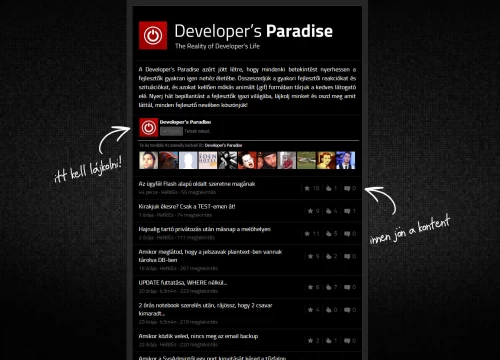
Task: Click star icon on 'UPDATE futtatása' row
Action: (310, 287)
